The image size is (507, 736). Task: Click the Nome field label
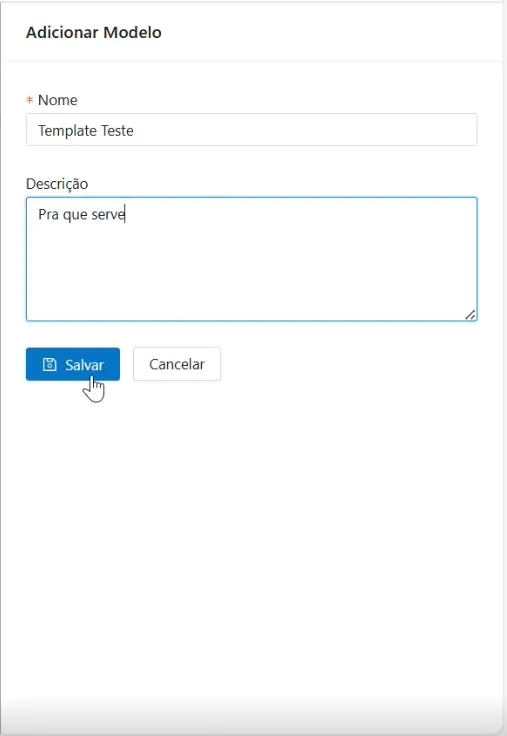pyautogui.click(x=58, y=100)
